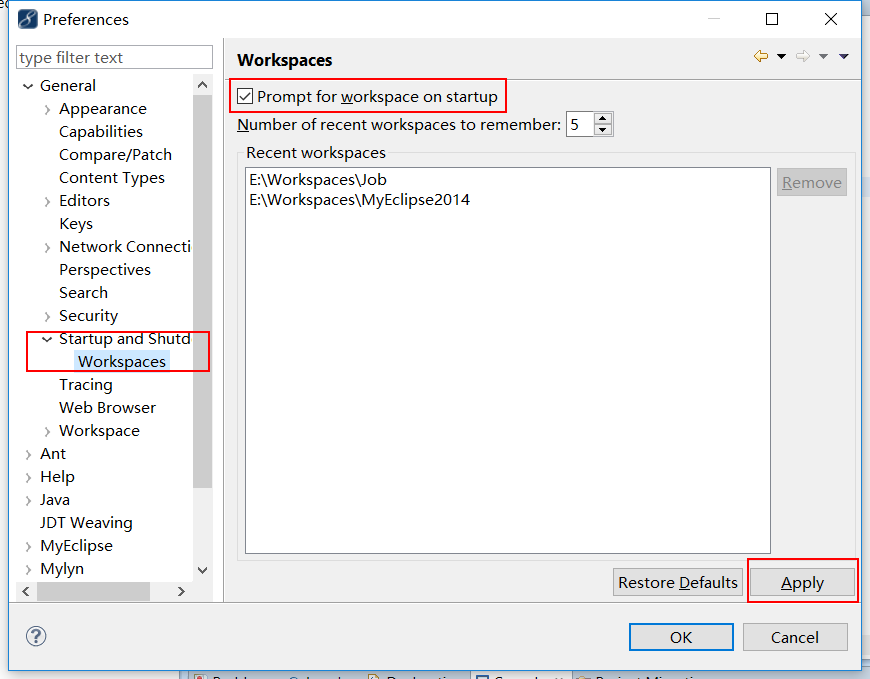The height and width of the screenshot is (679, 870).
Task: Select E:\Workspaces\Job in recent list
Action: pos(318,180)
